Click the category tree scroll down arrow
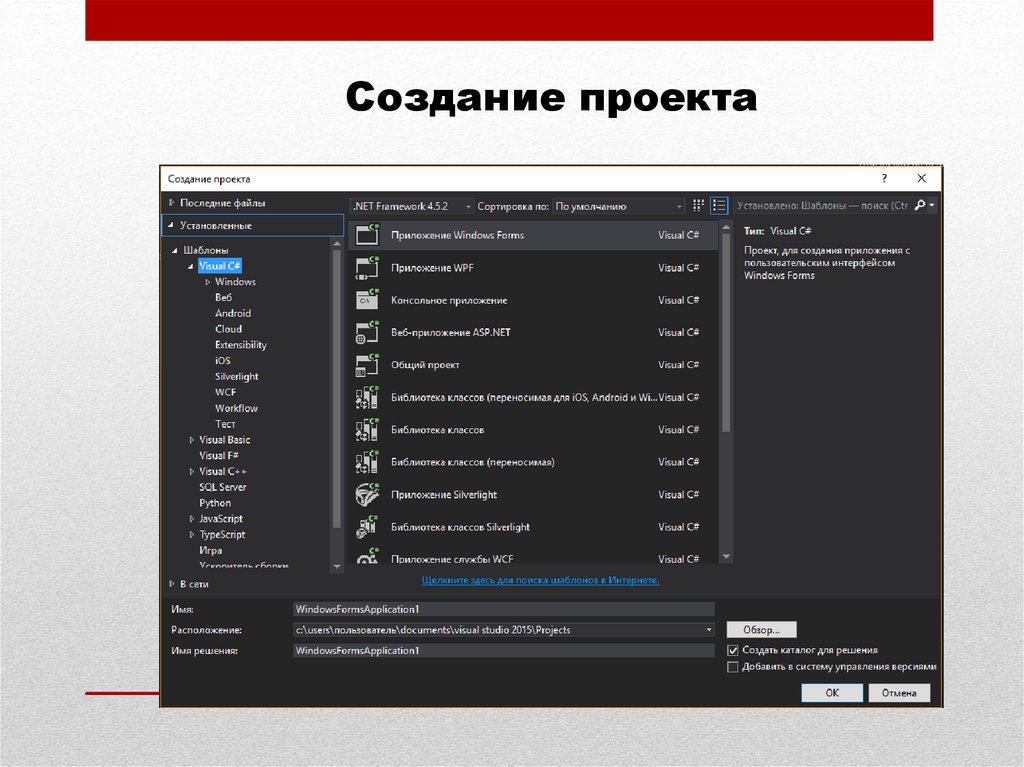 click(337, 566)
